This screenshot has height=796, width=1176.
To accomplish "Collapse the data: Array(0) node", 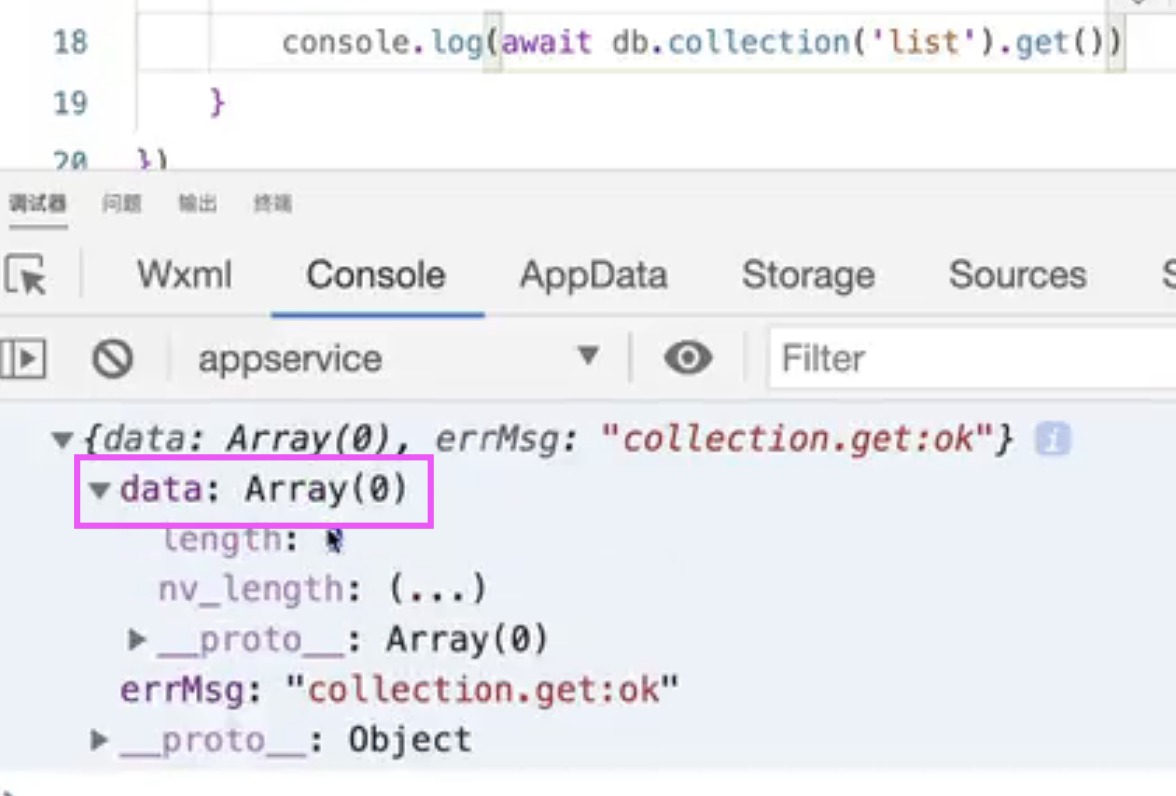I will click(x=99, y=490).
